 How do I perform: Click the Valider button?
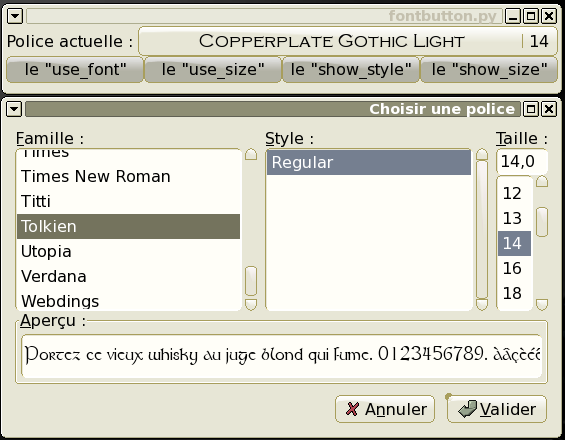coord(497,409)
